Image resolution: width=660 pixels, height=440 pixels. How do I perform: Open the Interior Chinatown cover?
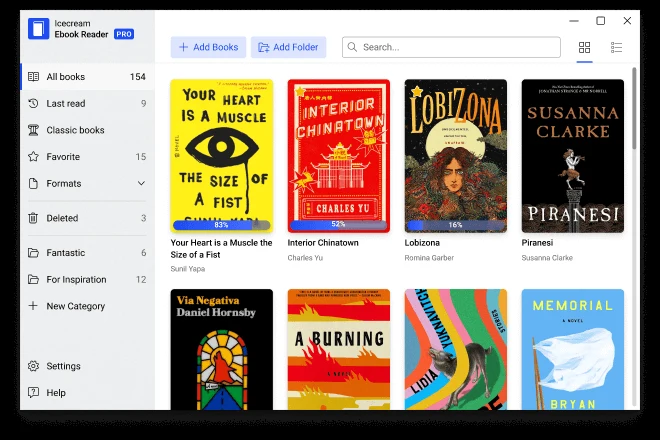click(338, 156)
